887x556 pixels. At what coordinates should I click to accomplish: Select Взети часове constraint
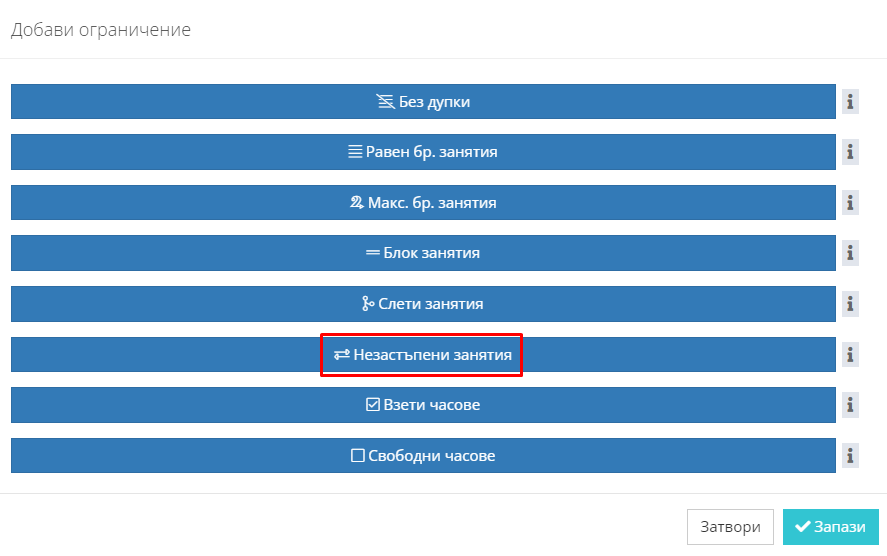coord(423,404)
